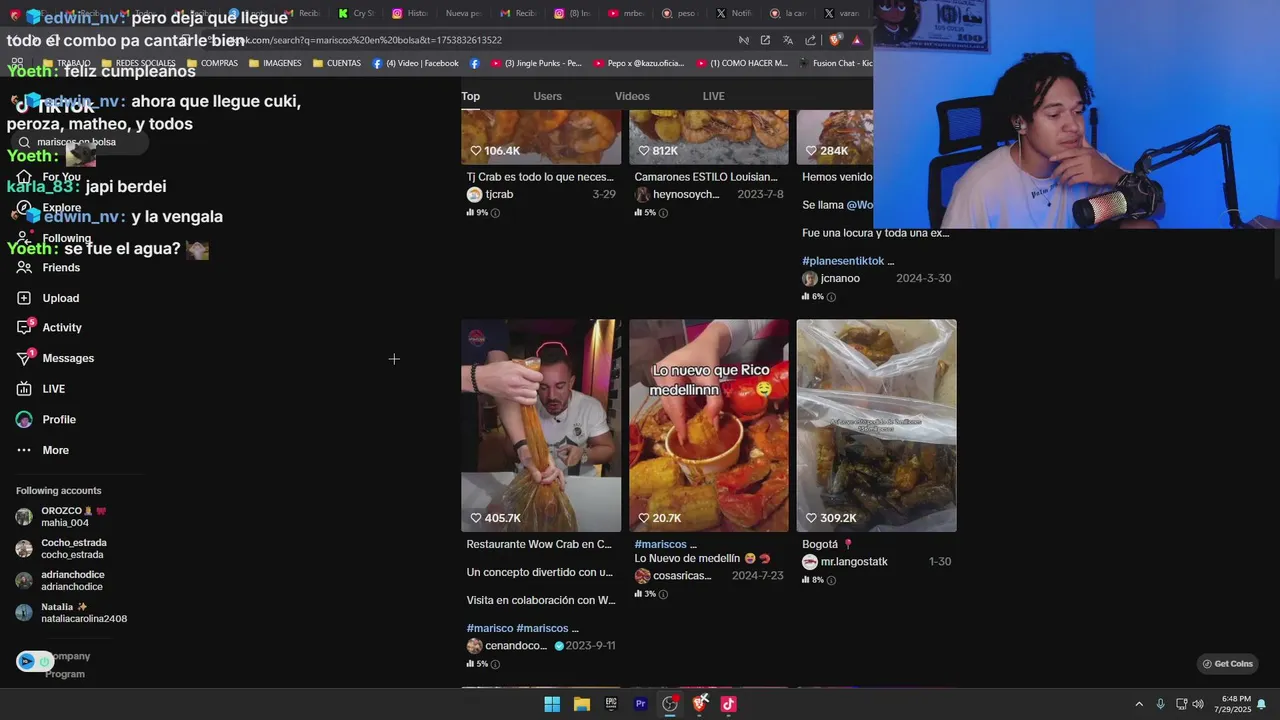Open the Activity notifications

[49, 328]
